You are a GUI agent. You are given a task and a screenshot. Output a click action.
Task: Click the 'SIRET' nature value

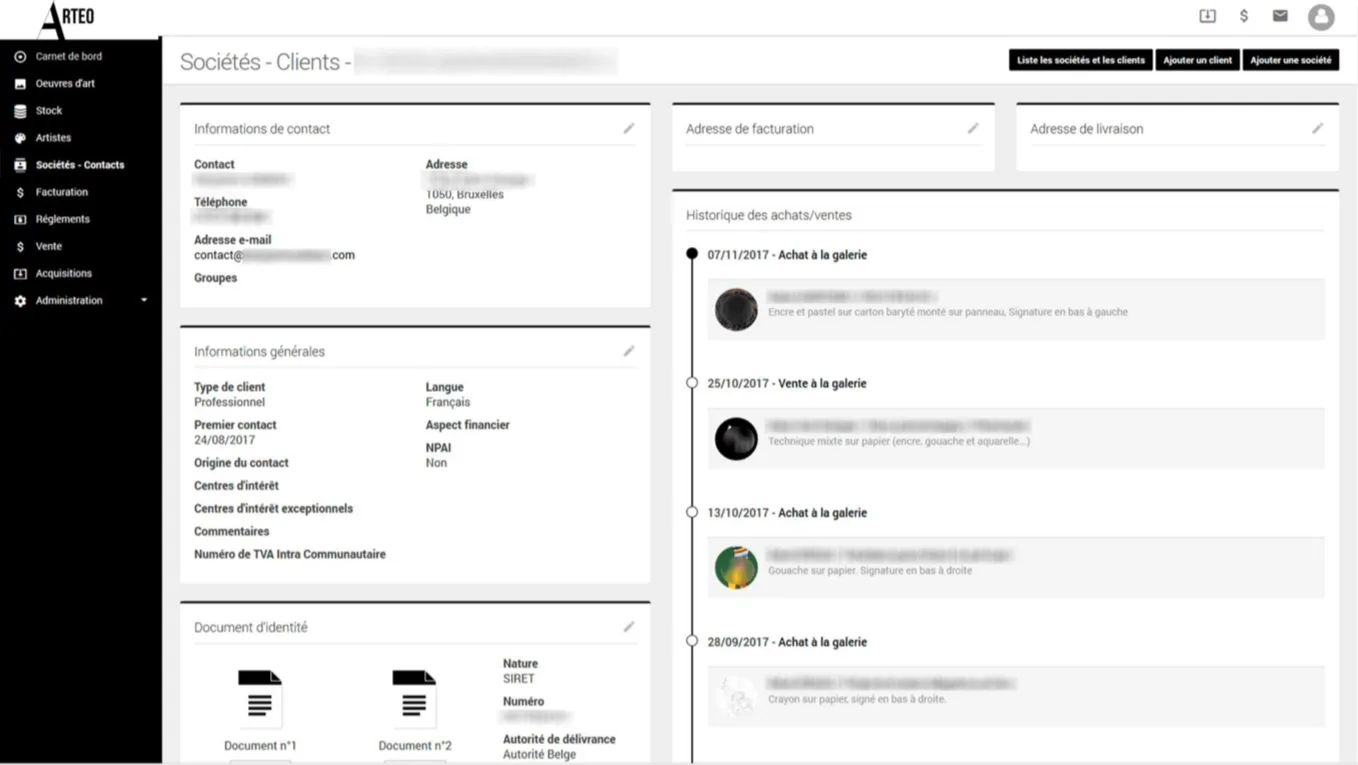pyautogui.click(x=518, y=678)
